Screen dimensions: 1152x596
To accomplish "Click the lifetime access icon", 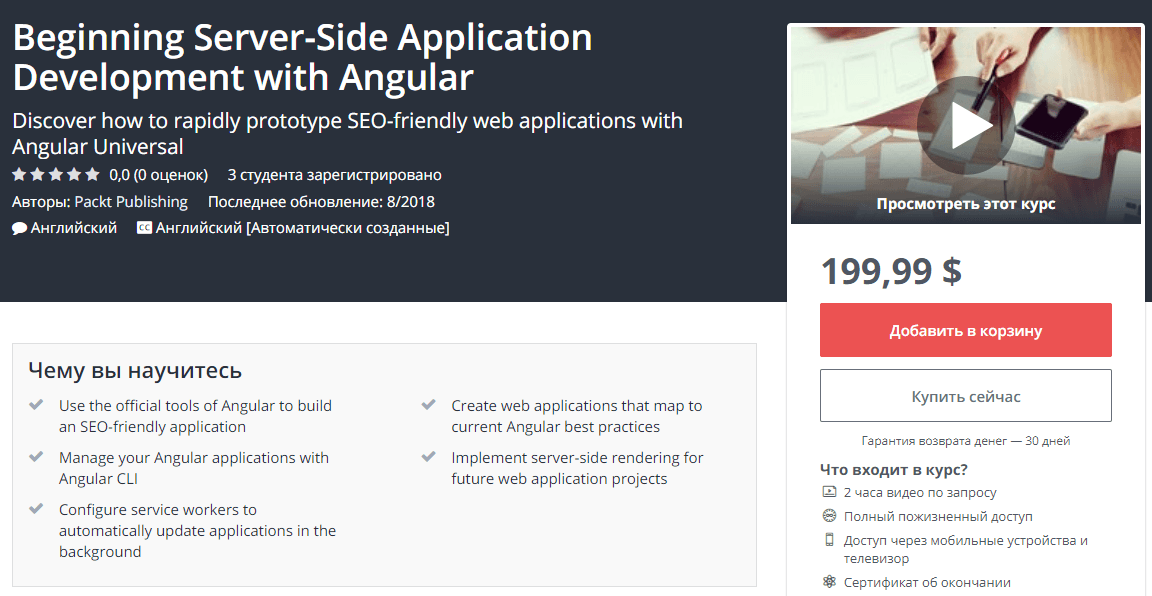I will pyautogui.click(x=829, y=516).
